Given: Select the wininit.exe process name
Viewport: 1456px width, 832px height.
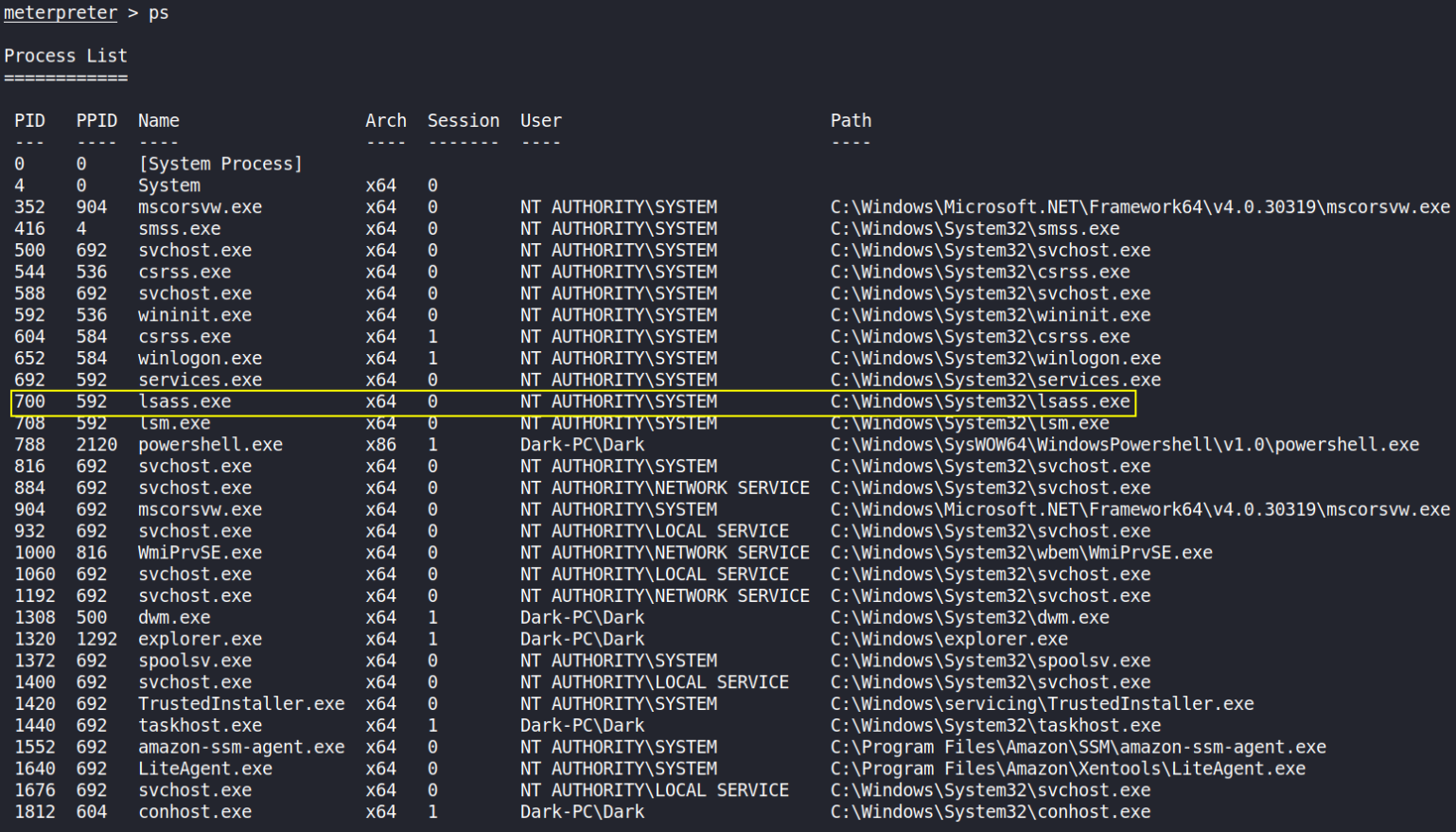Looking at the screenshot, I should click(x=195, y=315).
